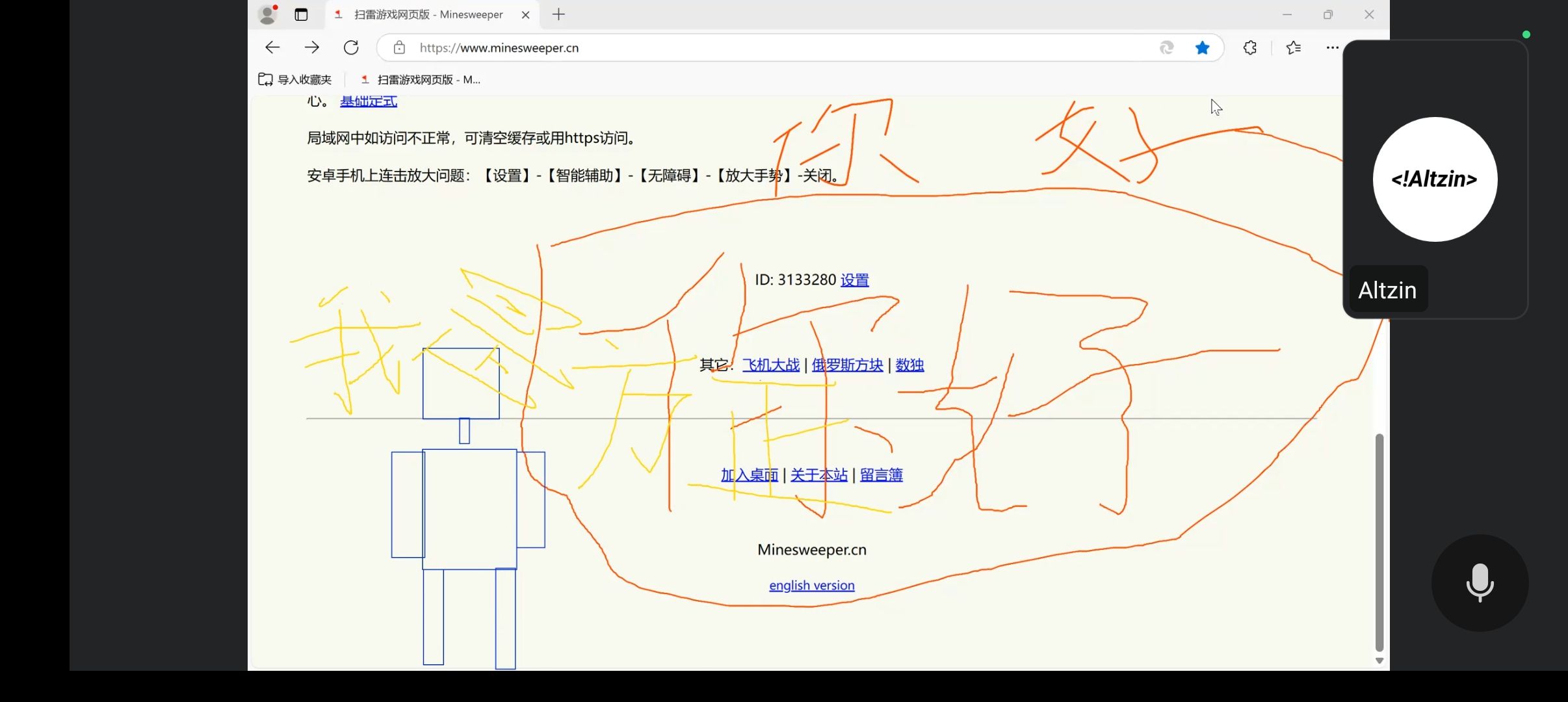Screen dimensions: 1568x702
Task: Click the 设置 link next to ID
Action: coord(854,280)
